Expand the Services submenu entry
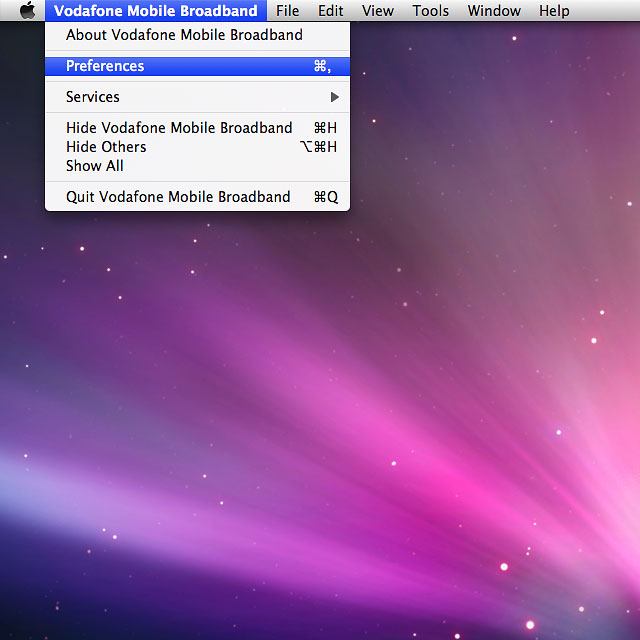Screen dimensions: 640x640 pyautogui.click(x=93, y=97)
